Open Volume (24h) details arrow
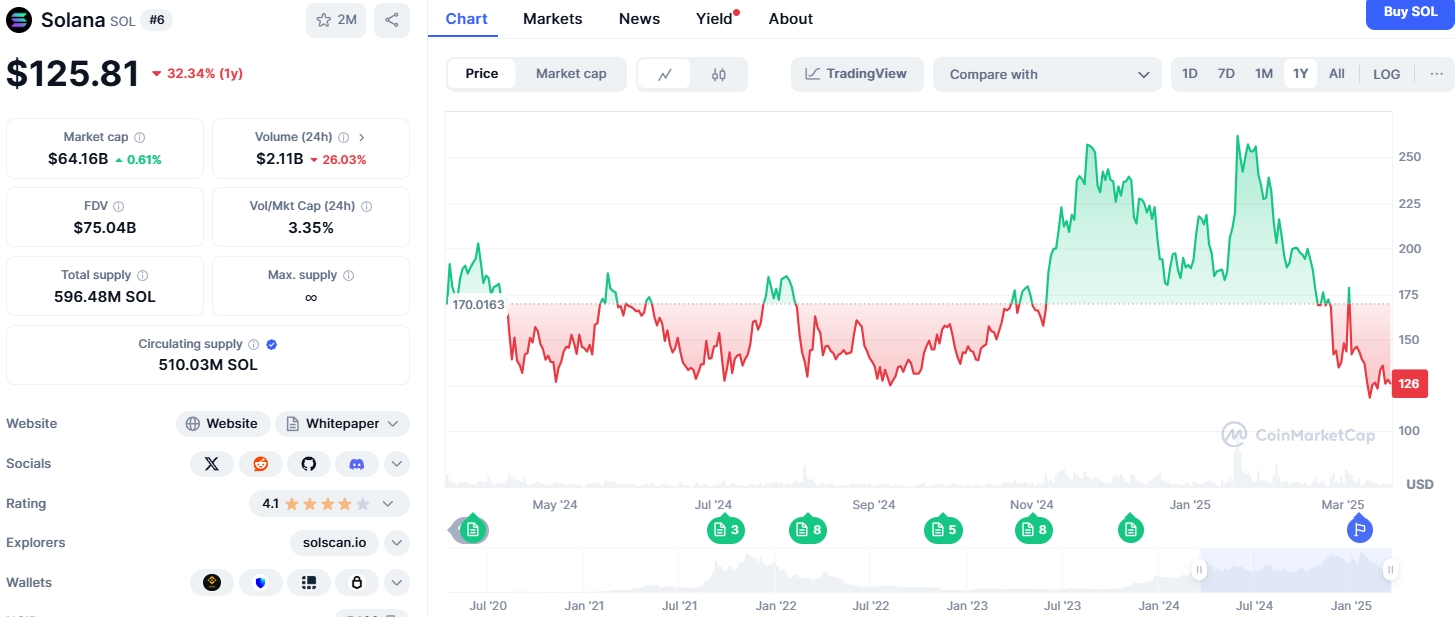The image size is (1455, 617). (361, 137)
